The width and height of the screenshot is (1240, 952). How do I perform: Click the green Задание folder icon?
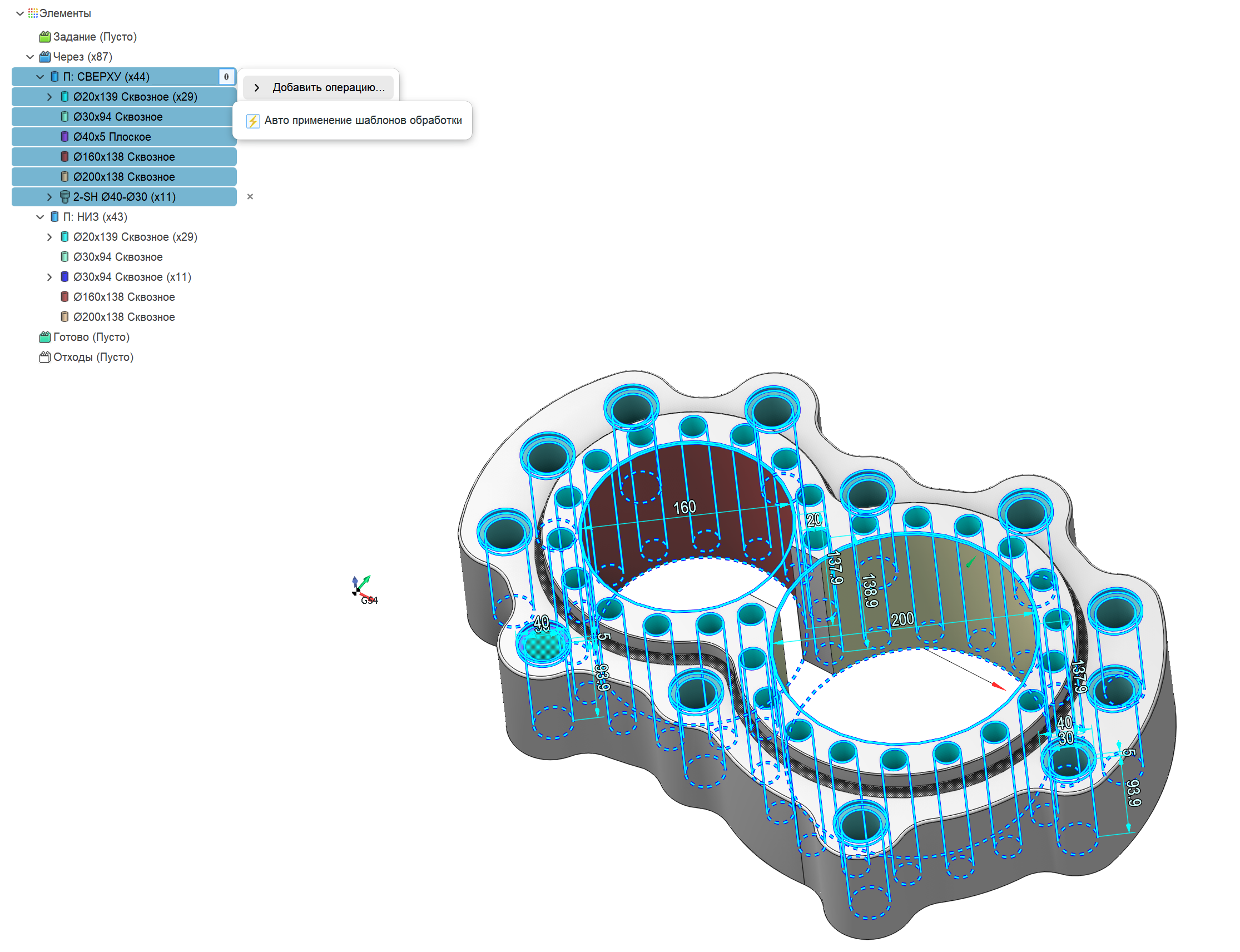pos(45,37)
